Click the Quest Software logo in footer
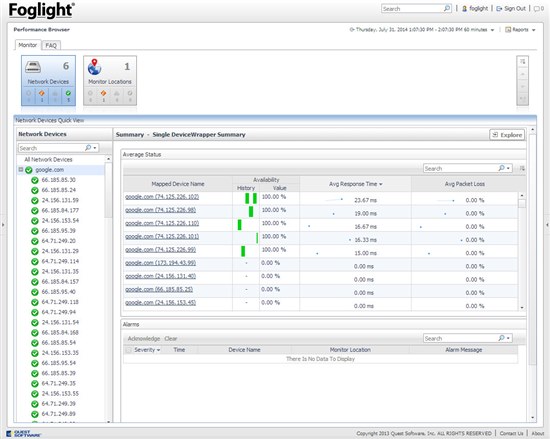 click(x=23, y=434)
